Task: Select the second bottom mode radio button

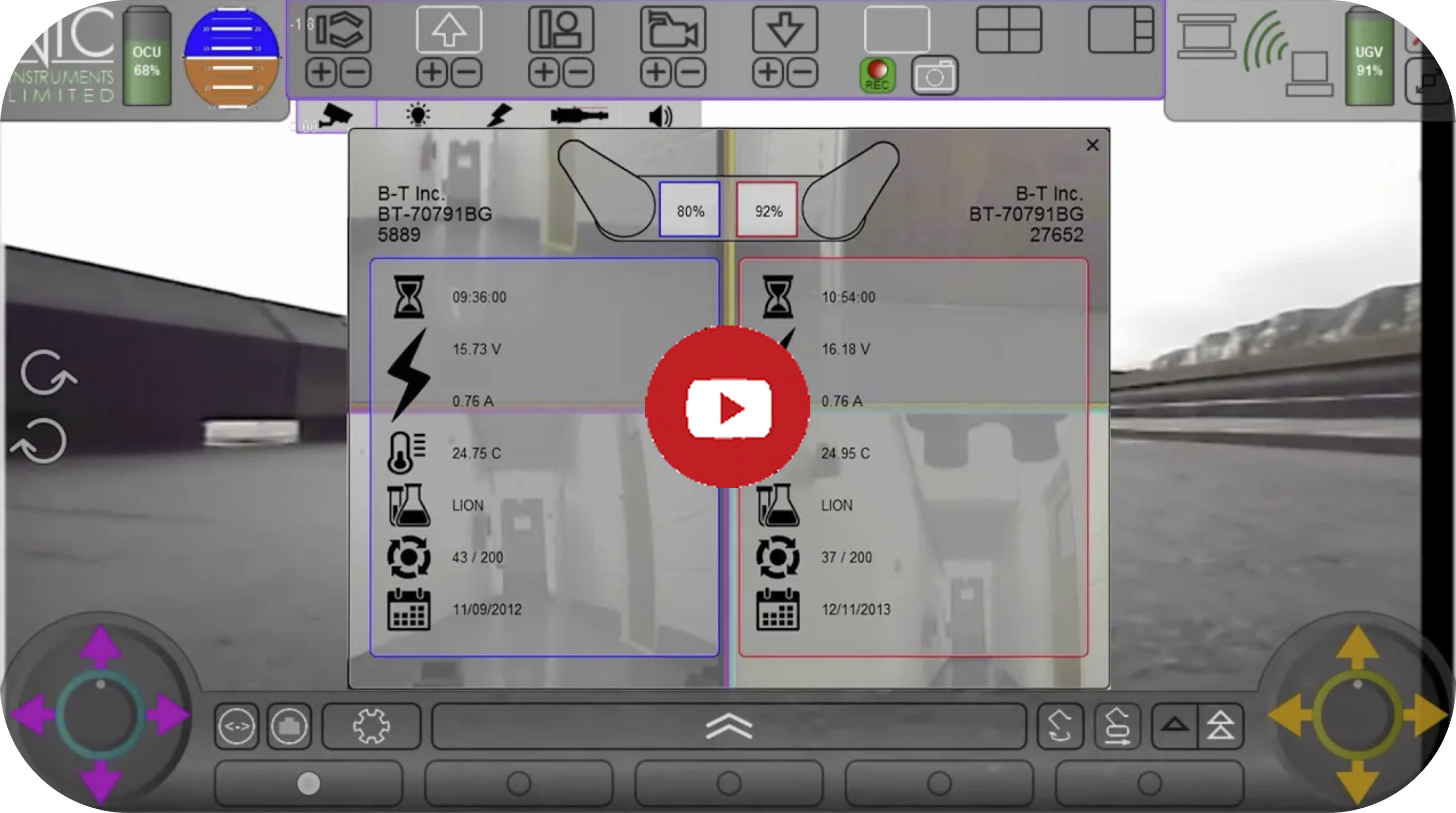Action: click(519, 783)
